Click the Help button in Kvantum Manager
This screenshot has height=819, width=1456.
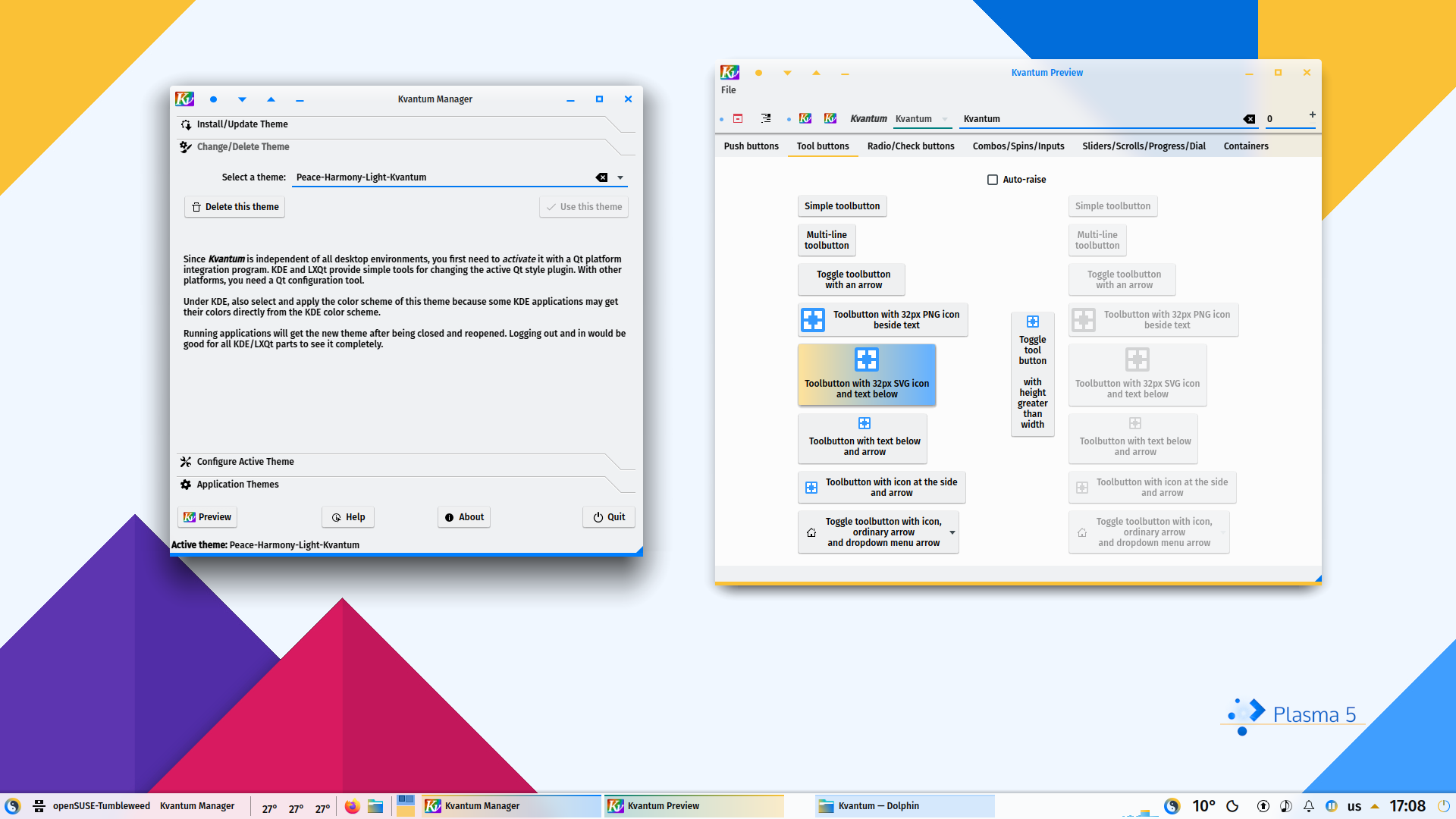348,517
